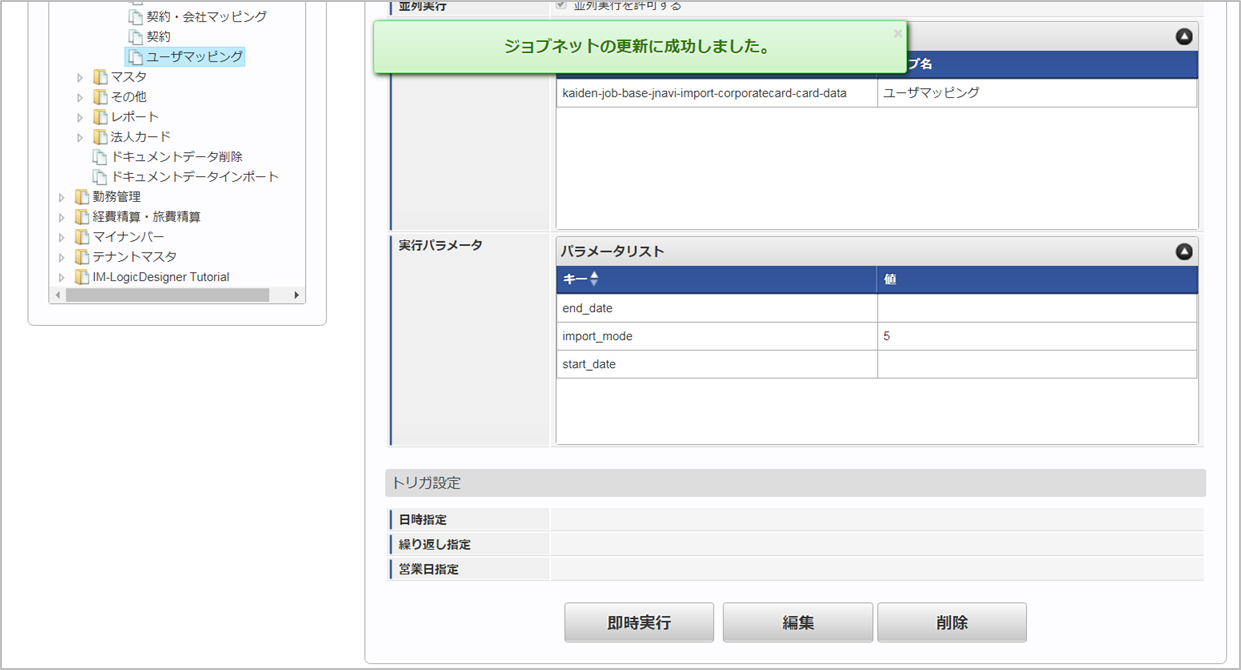The height and width of the screenshot is (670, 1241).
Task: Click the IM-LogicDesigner Tutorial folder icon
Action: click(82, 277)
